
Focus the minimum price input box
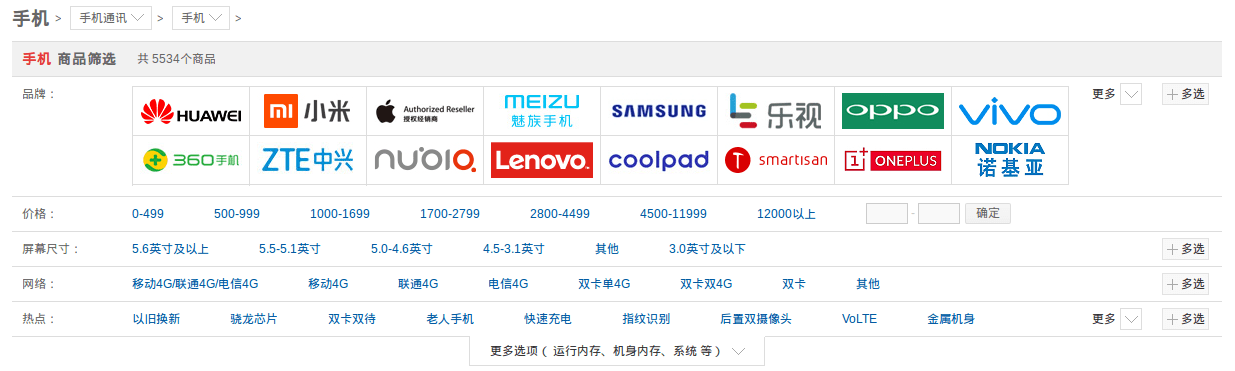[887, 213]
